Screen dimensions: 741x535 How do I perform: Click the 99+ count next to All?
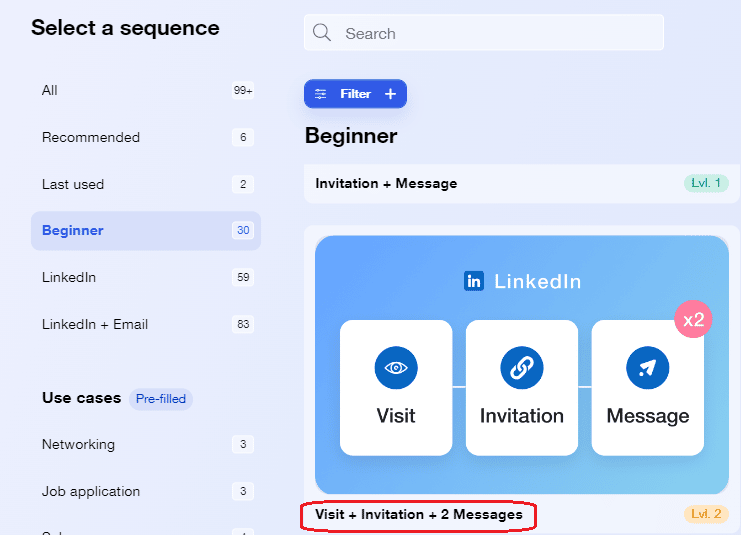(243, 90)
